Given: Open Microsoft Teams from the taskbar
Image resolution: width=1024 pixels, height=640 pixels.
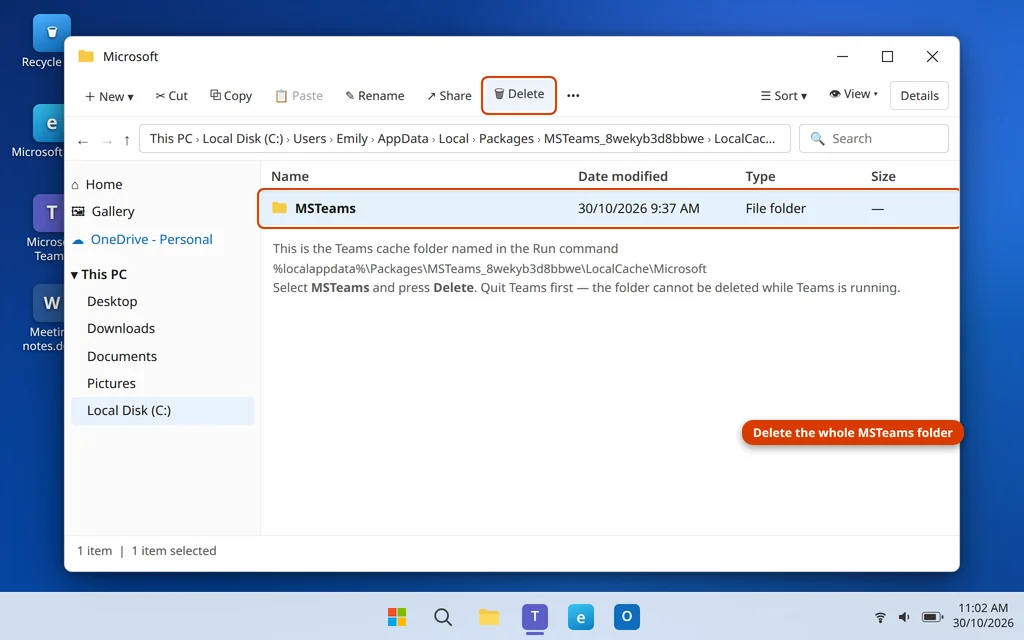Looking at the screenshot, I should coord(535,616).
